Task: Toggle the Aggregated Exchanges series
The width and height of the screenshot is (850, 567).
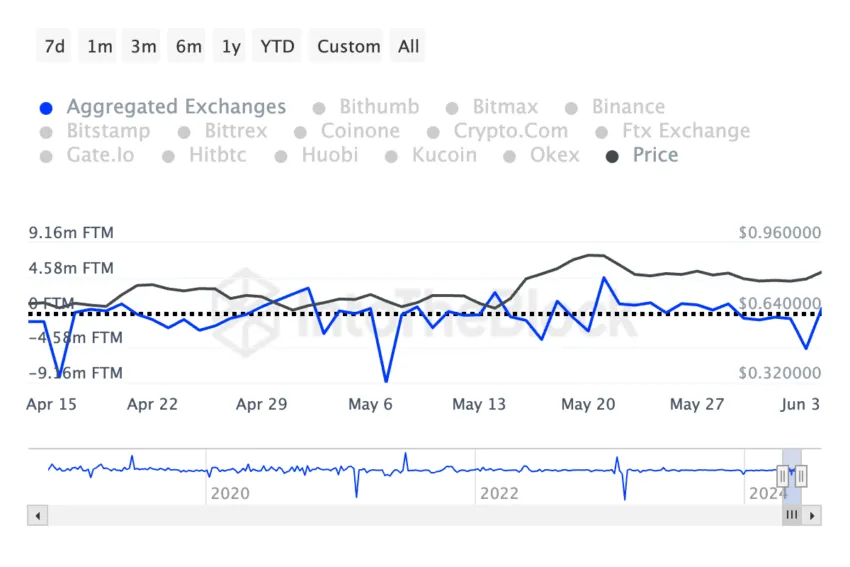Action: pos(175,107)
